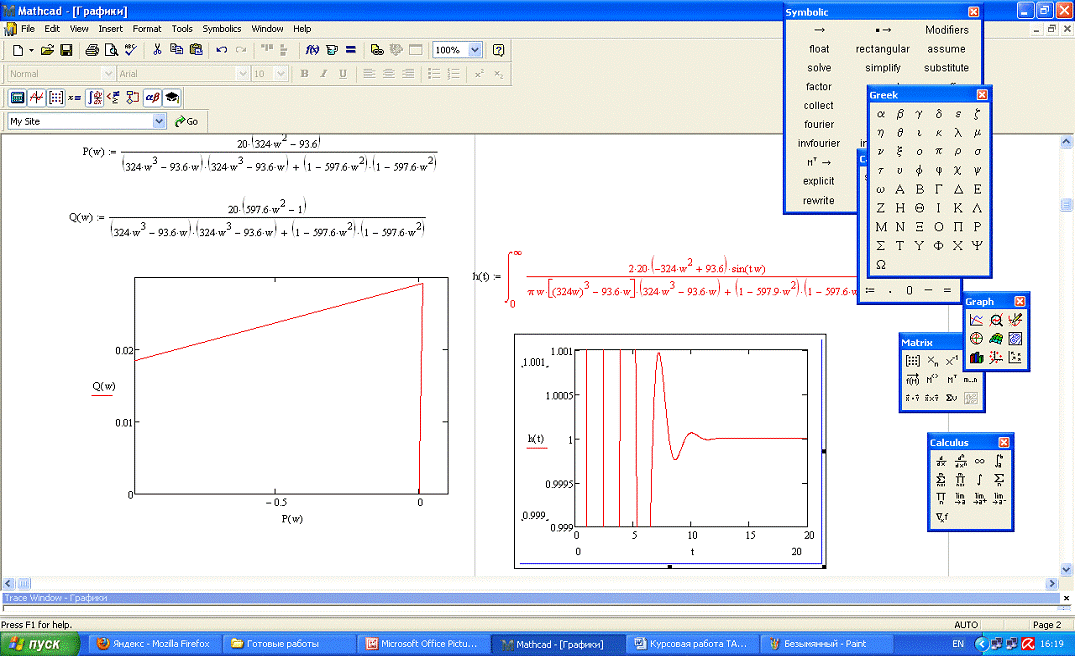The height and width of the screenshot is (656, 1075).
Task: Open the X-Y Plot tool in Graph palette
Action: point(977,320)
